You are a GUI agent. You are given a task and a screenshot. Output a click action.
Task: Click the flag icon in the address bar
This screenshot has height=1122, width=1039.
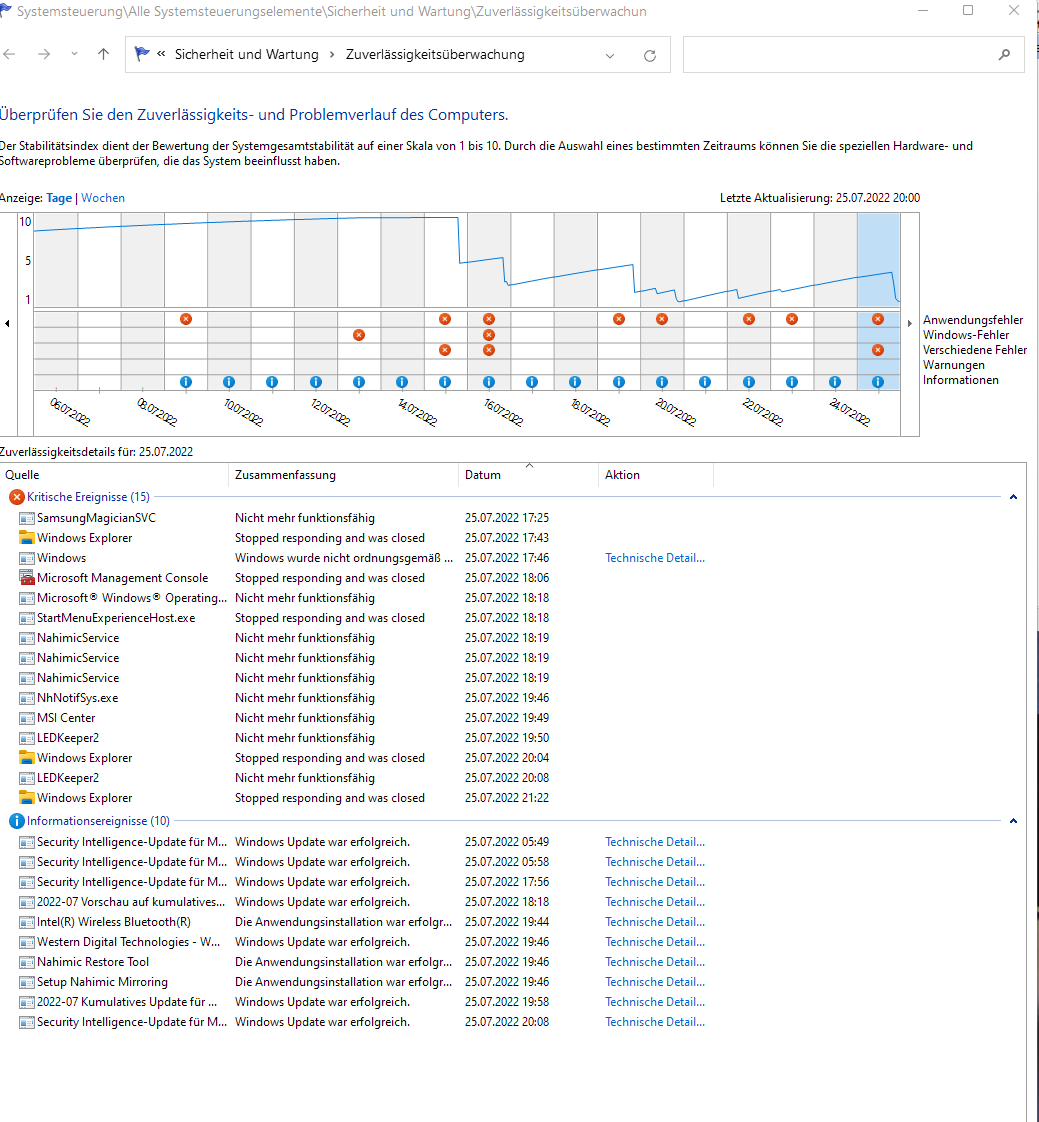[142, 54]
